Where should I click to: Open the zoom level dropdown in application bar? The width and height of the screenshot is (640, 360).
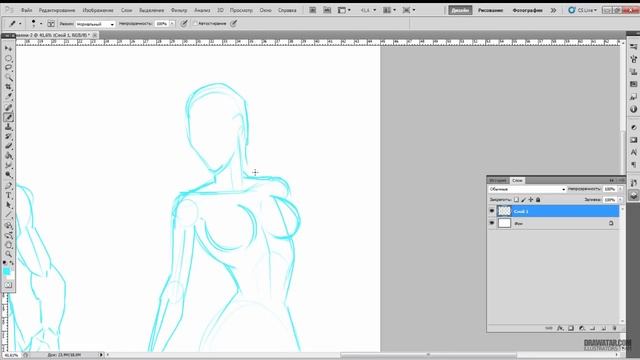click(x=368, y=10)
